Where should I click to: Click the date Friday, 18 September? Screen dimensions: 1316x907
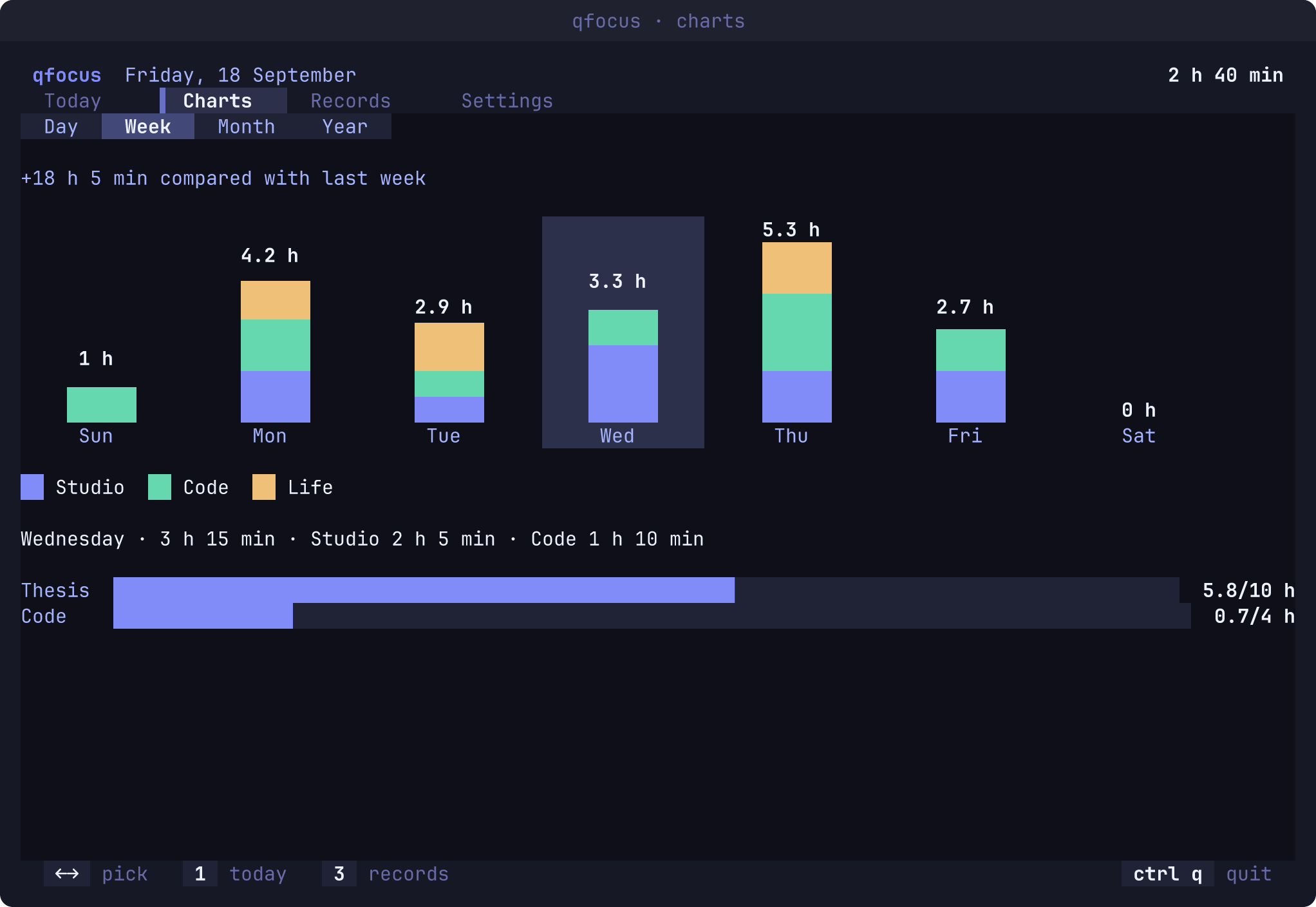click(241, 75)
